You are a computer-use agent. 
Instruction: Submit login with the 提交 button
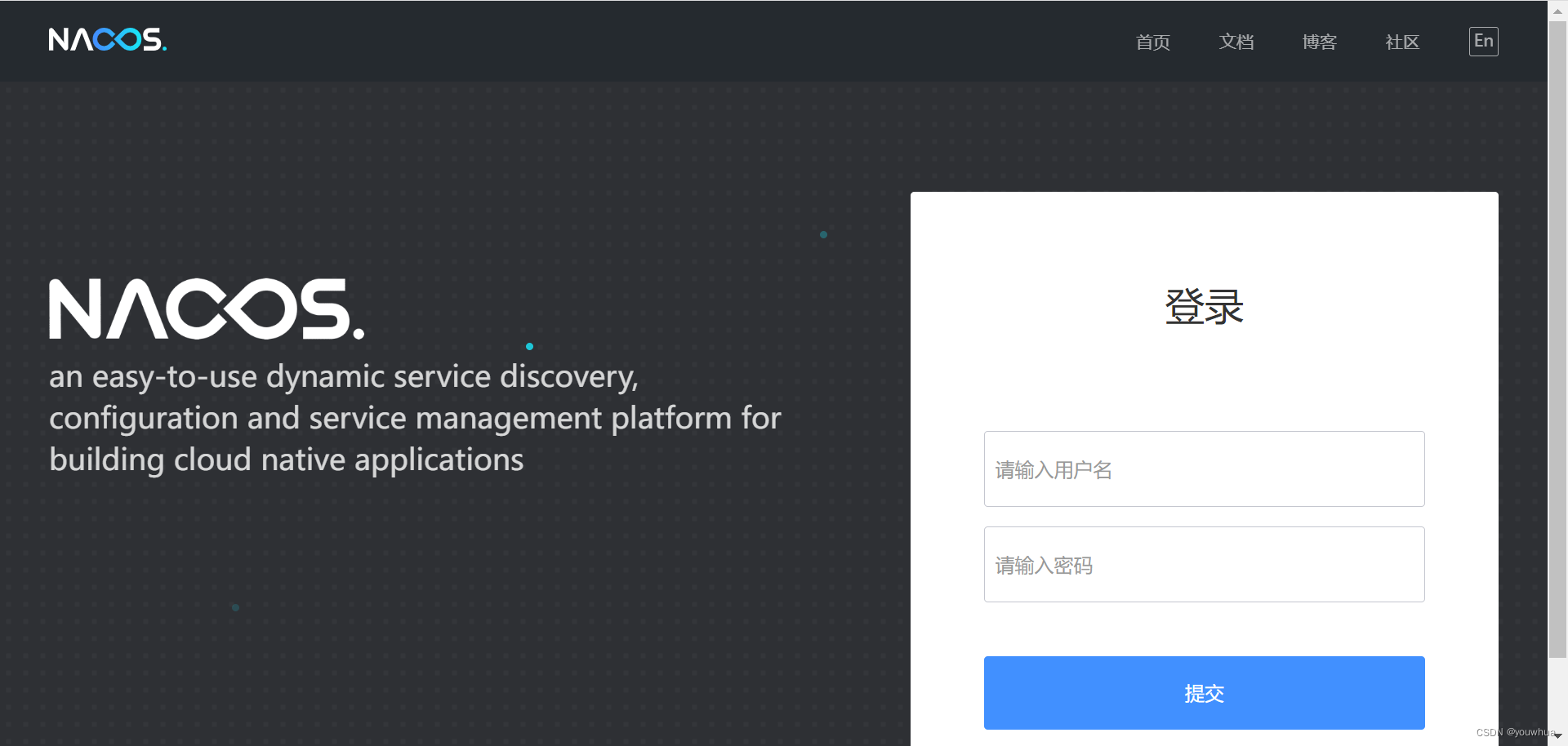coord(1205,693)
